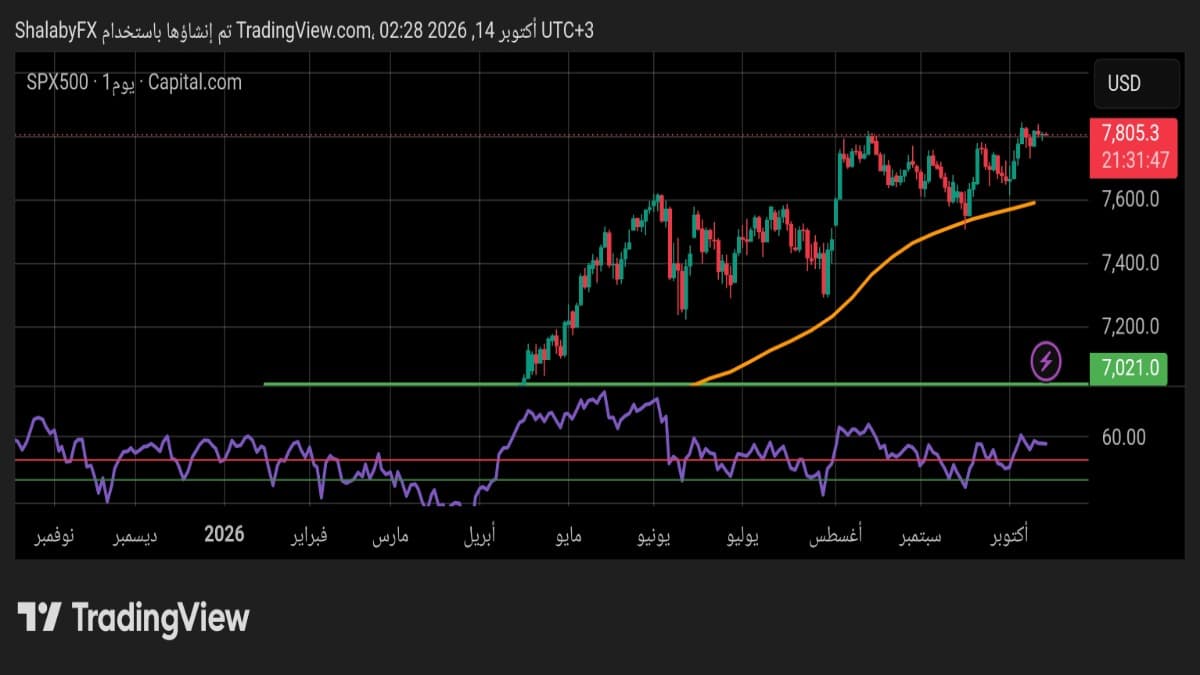The image size is (1200, 675).
Task: Click the purple lightning bolt icon
Action: (x=1047, y=360)
